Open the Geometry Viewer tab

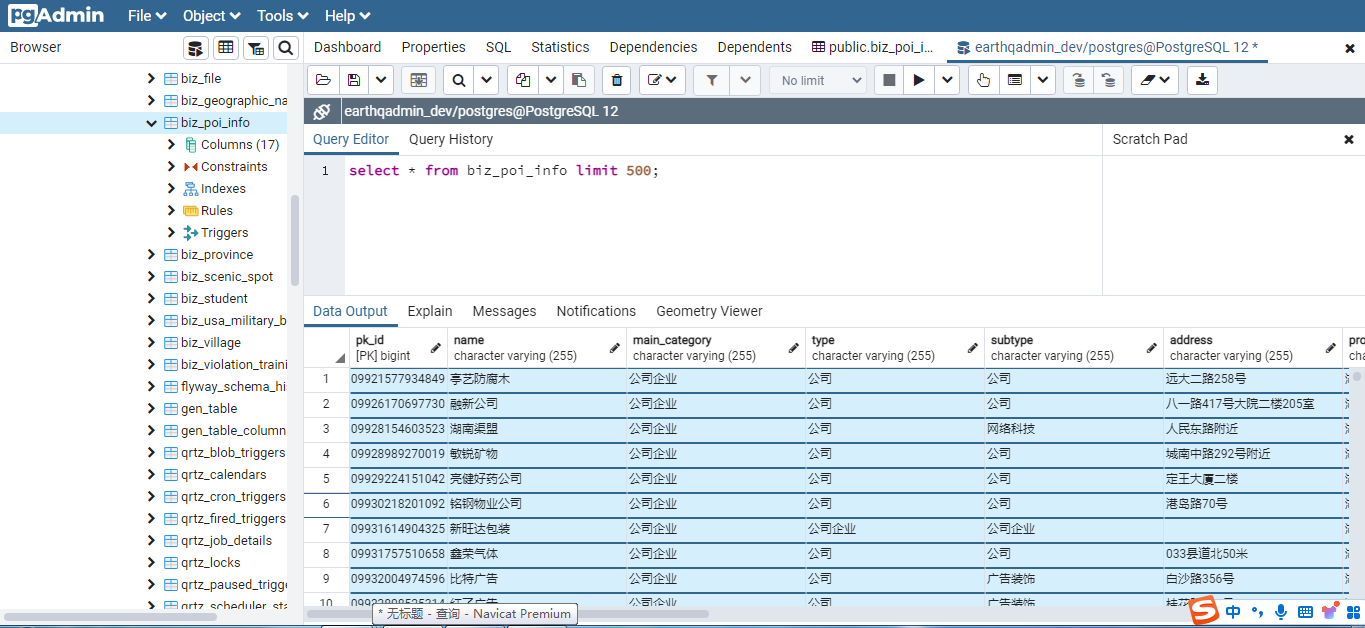(709, 311)
